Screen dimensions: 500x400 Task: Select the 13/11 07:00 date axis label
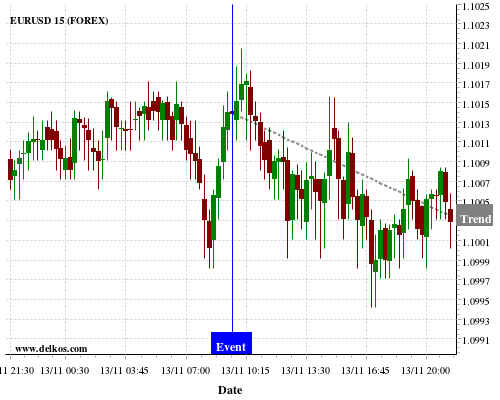pyautogui.click(x=186, y=370)
